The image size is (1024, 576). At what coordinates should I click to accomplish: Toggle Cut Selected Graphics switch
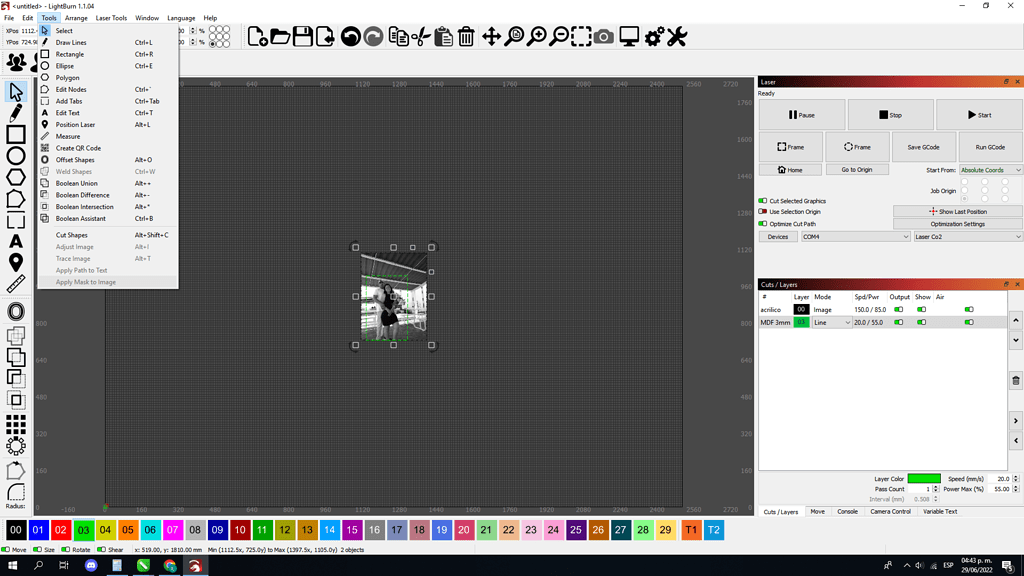pyautogui.click(x=763, y=200)
